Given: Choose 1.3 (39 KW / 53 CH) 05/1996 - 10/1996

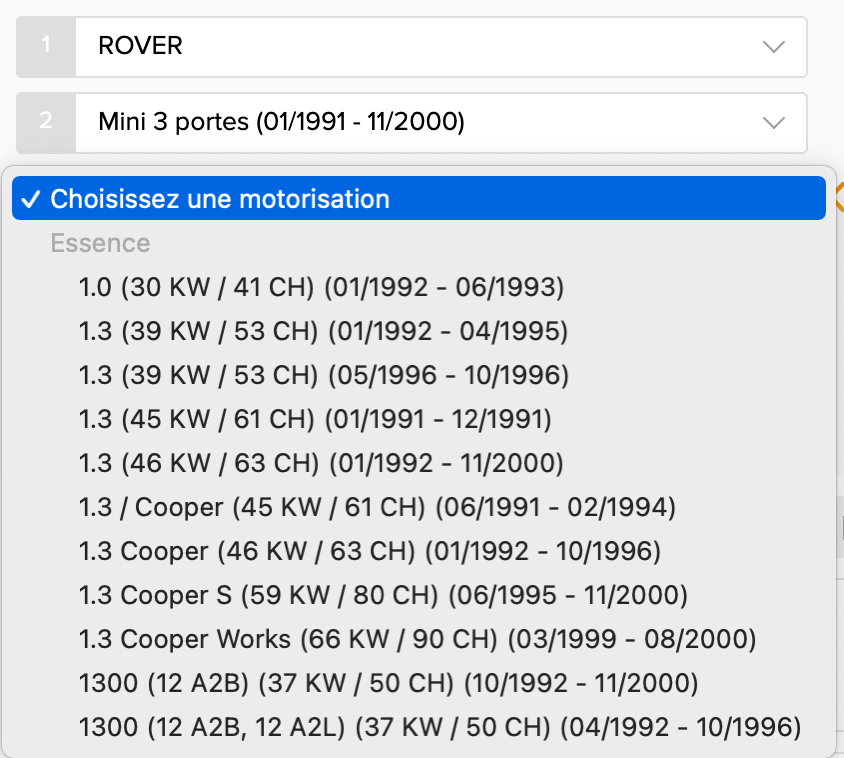Looking at the screenshot, I should coord(419,375).
